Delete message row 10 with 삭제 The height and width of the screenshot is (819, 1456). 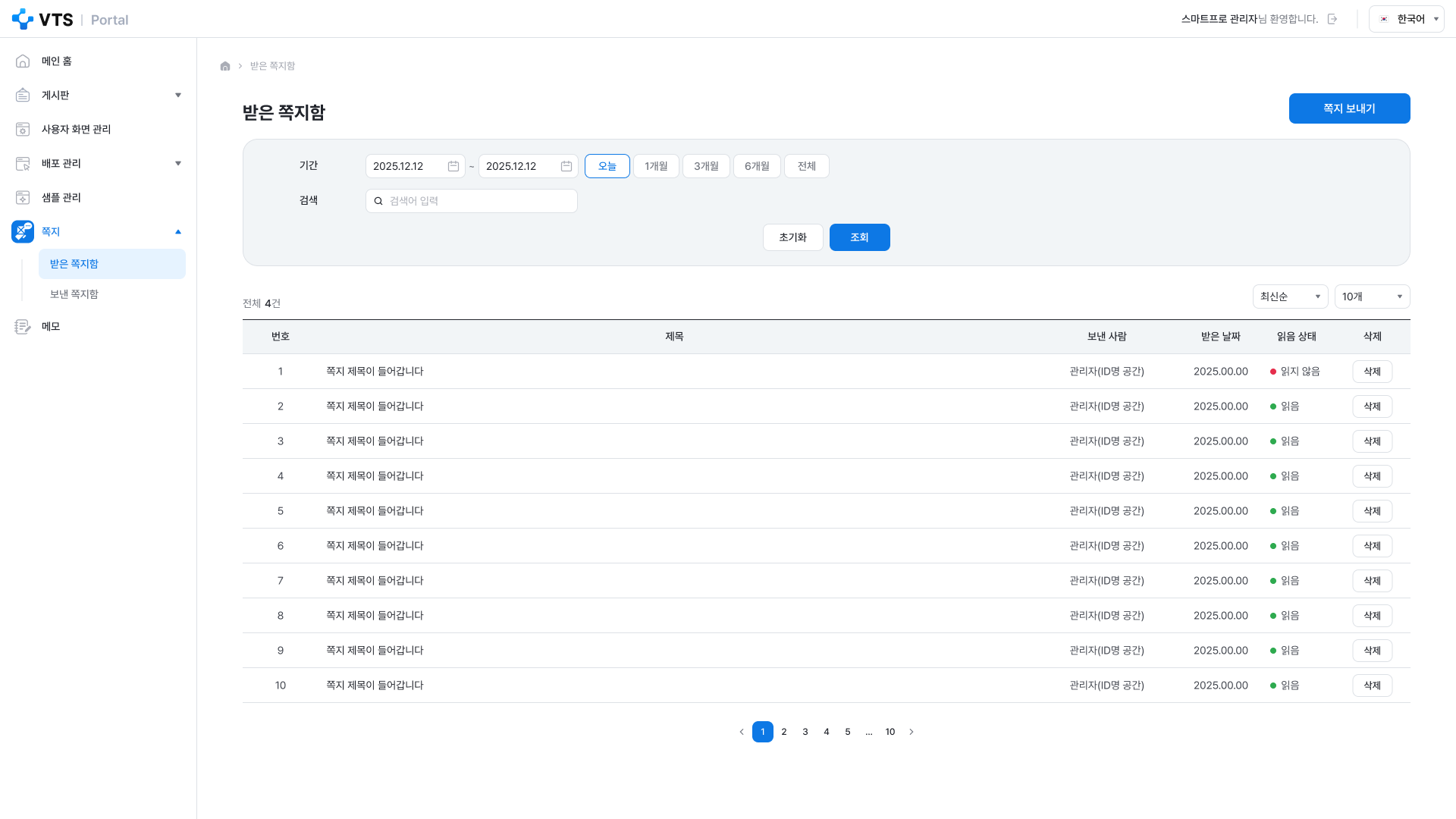pos(1373,686)
